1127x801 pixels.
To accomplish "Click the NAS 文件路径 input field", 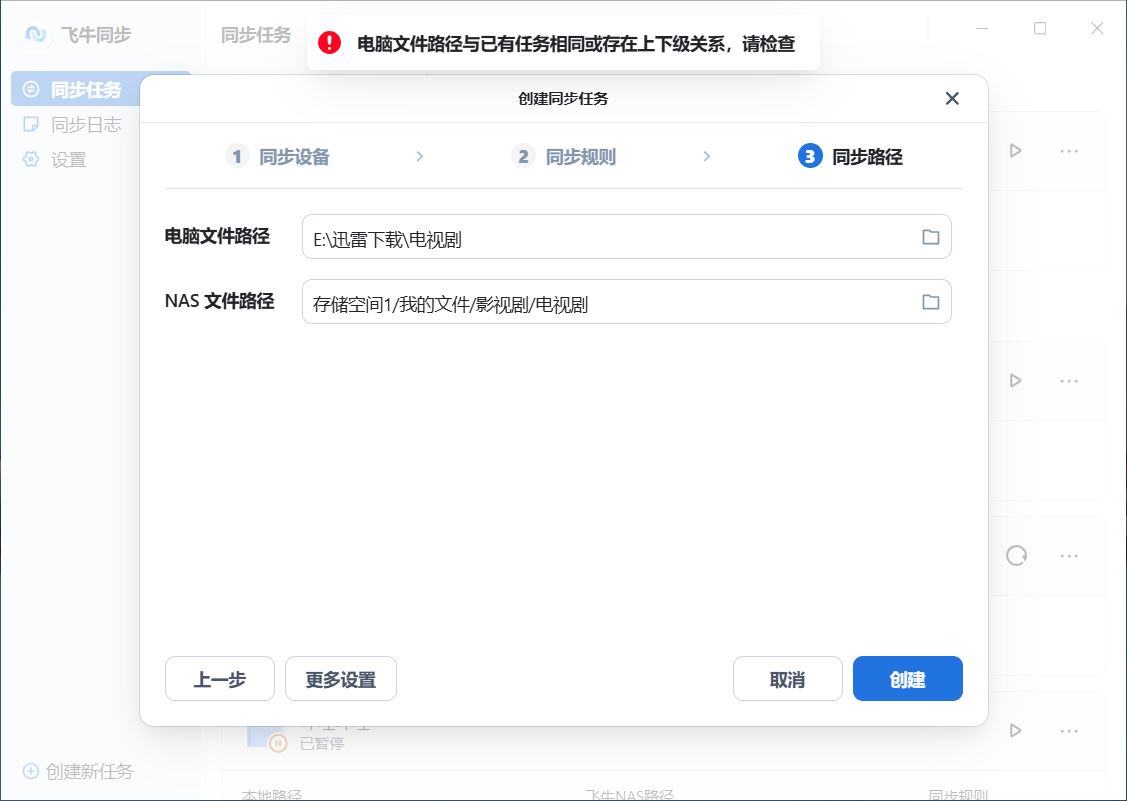I will [x=626, y=301].
